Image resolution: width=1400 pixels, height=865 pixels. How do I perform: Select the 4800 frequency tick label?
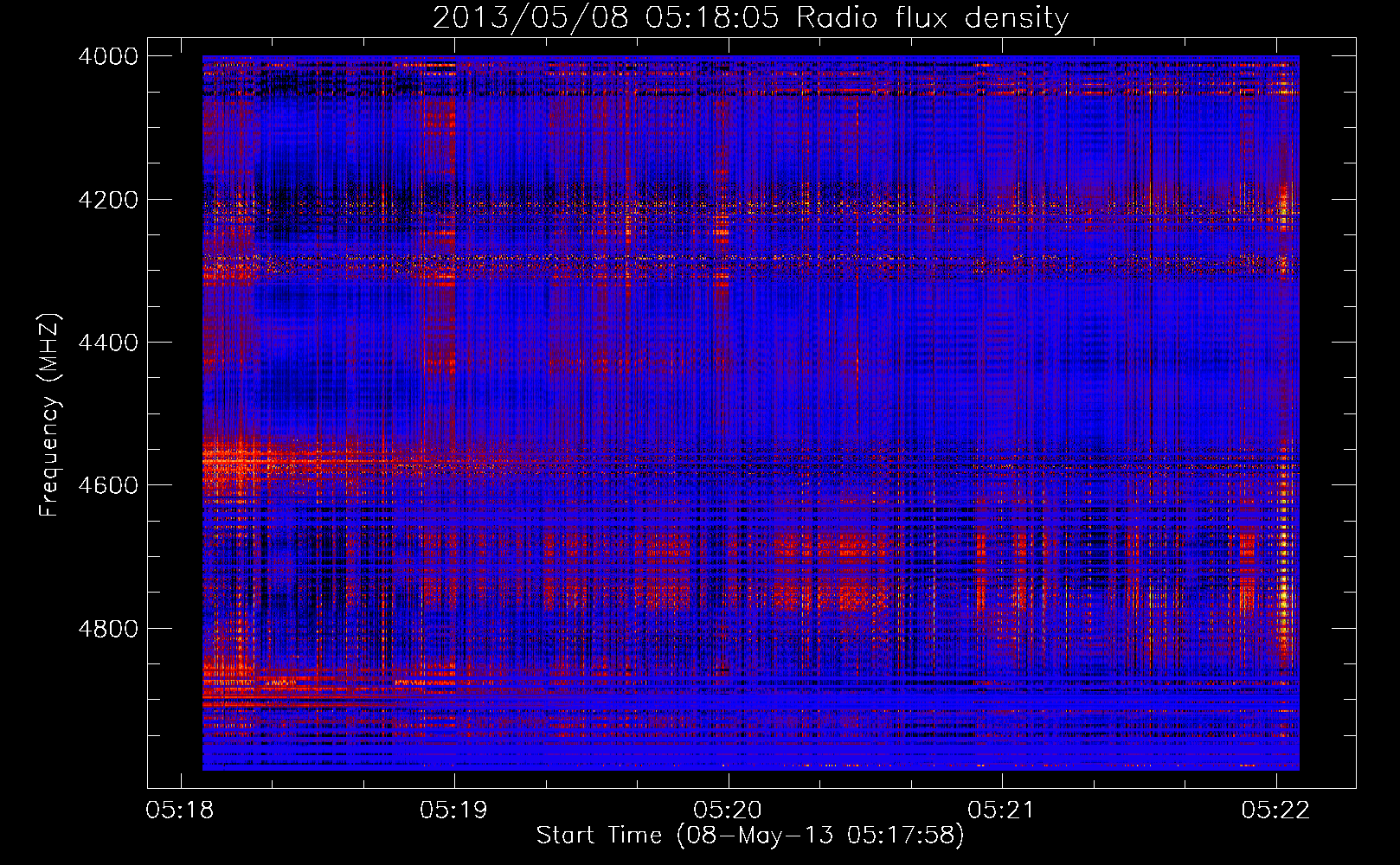pos(108,628)
